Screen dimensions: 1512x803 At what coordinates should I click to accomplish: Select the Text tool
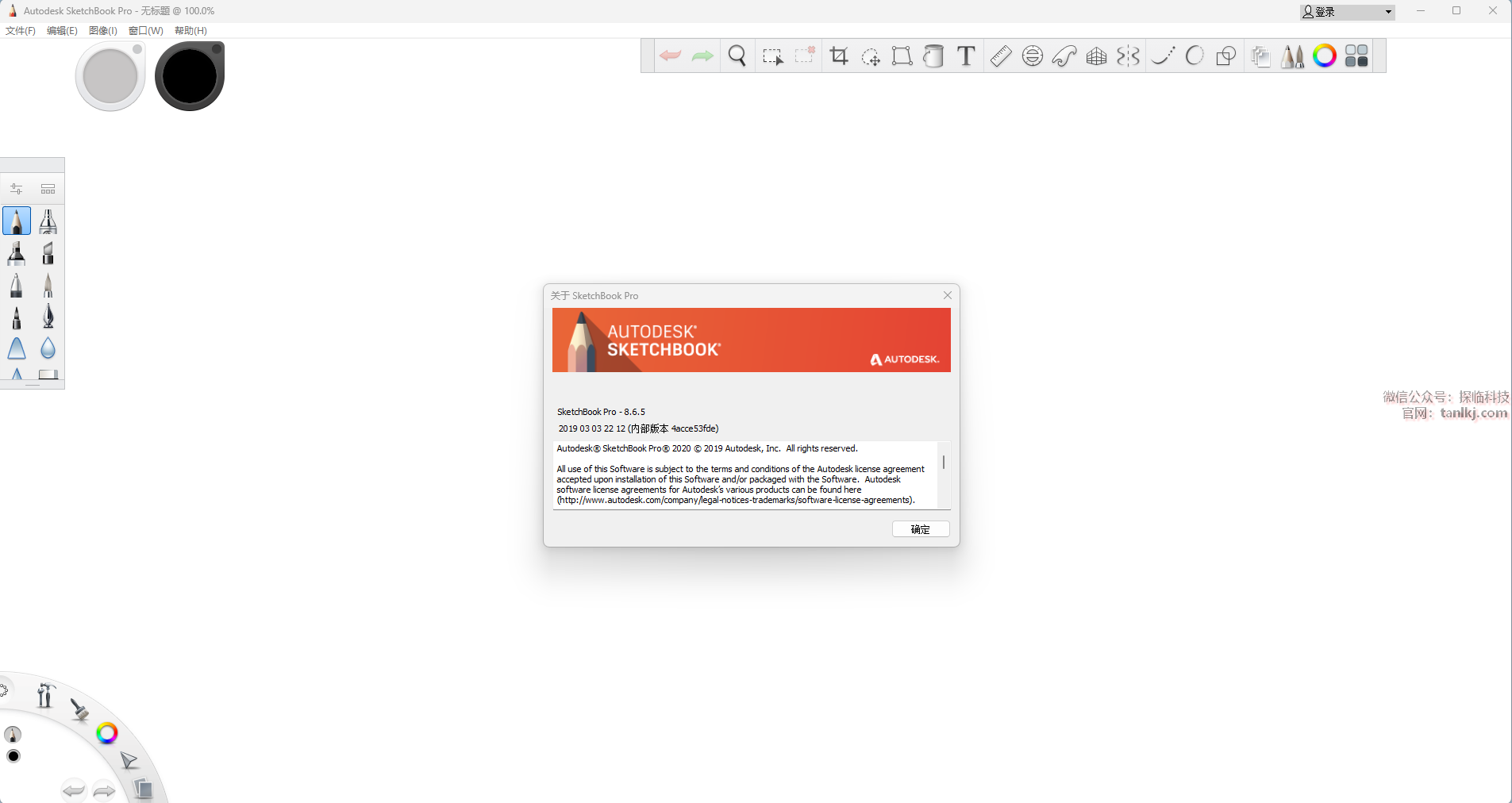966,56
